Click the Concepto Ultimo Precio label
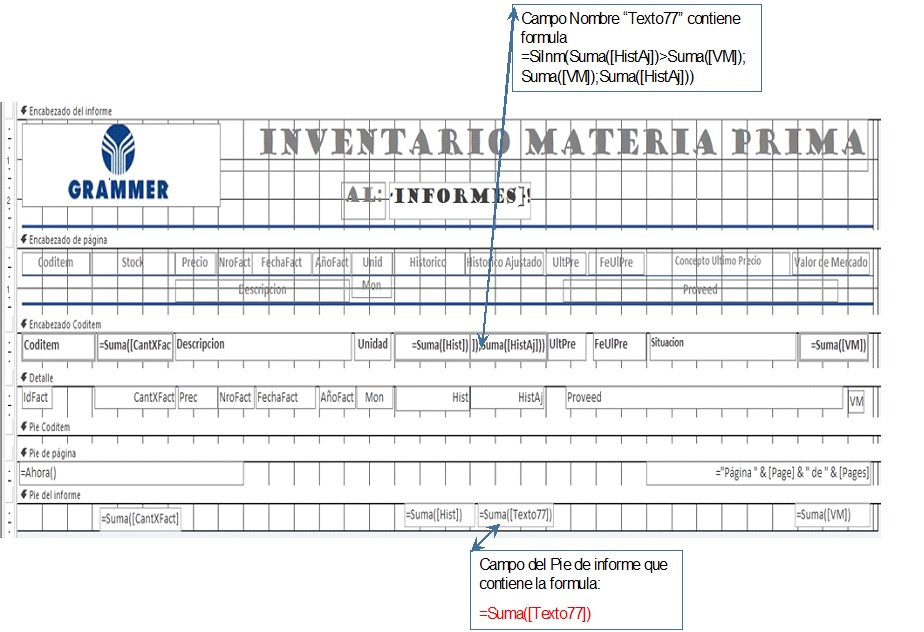This screenshot has height=632, width=924. click(x=718, y=262)
